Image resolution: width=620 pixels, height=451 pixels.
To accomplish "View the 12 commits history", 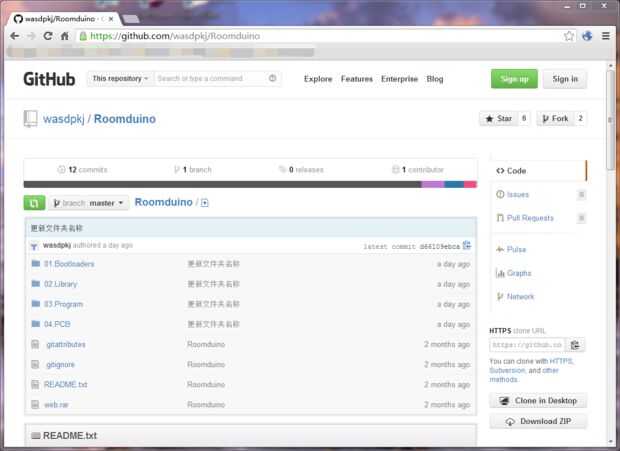I will pos(82,170).
